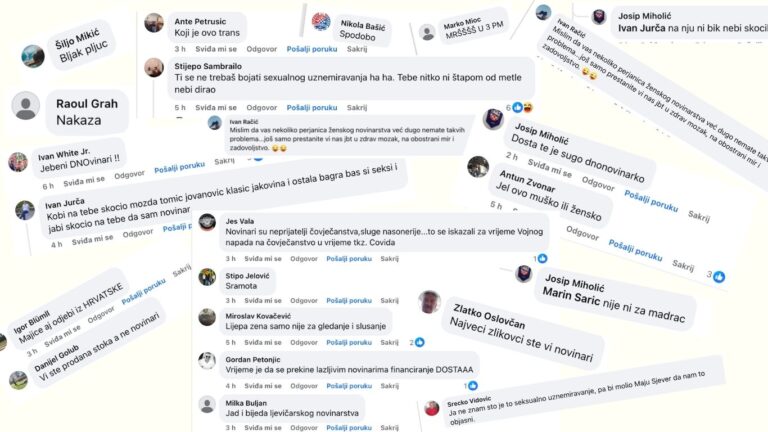
Task: Open Gordan Petonjic's profile picture
Action: (x=207, y=360)
